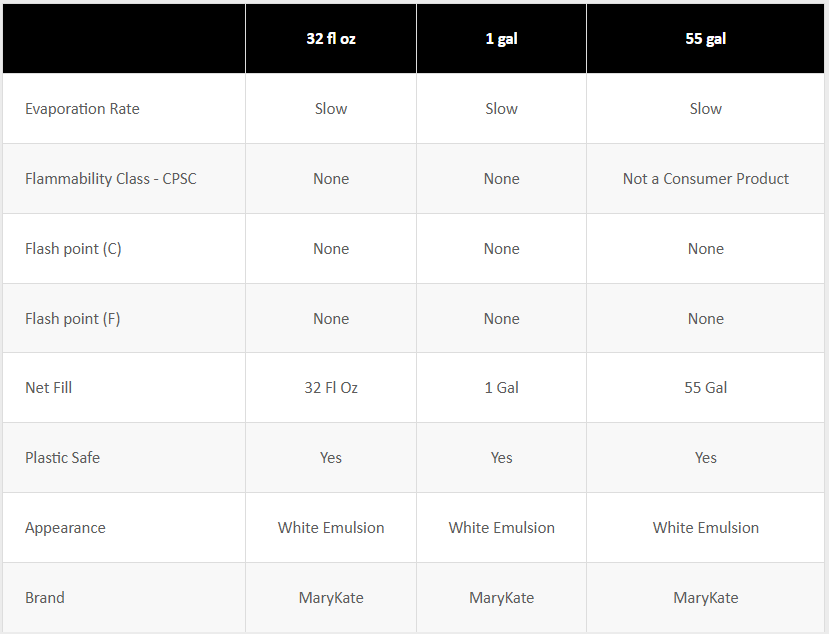Select the "1 Gal" Net Fill value
829x634 pixels.
coord(501,388)
